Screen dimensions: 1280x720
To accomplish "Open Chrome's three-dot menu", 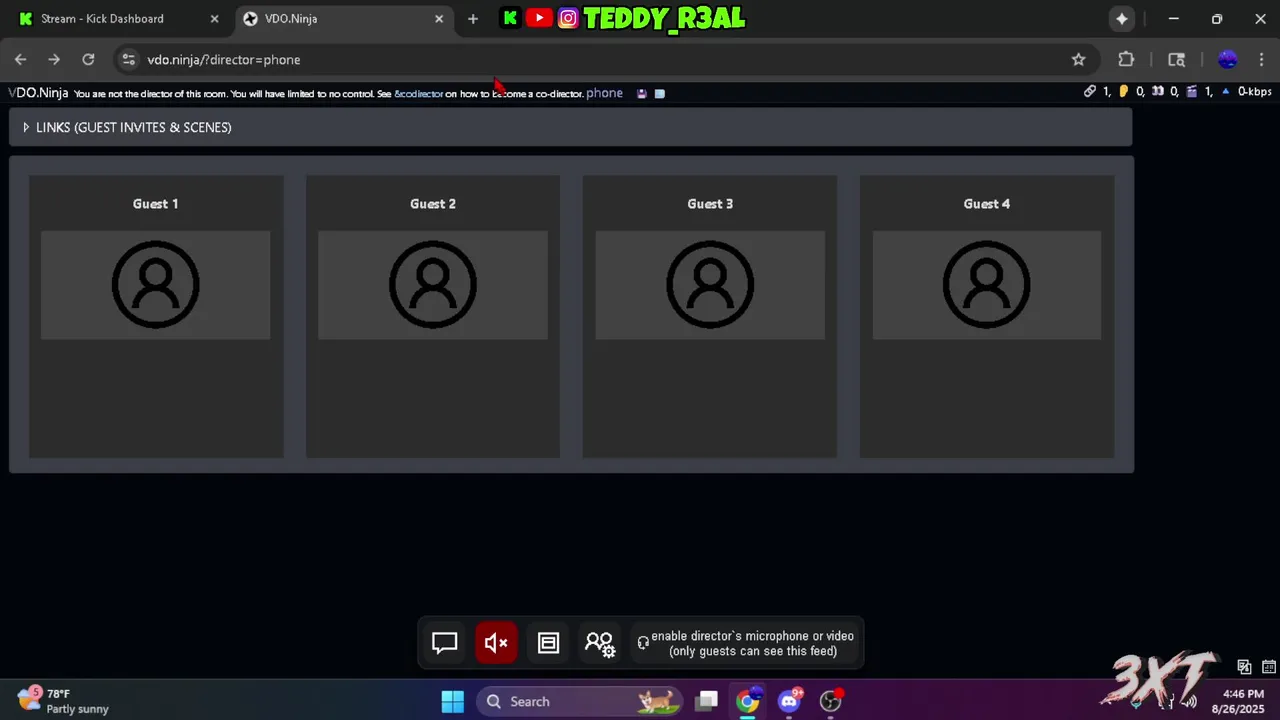I will tap(1261, 60).
